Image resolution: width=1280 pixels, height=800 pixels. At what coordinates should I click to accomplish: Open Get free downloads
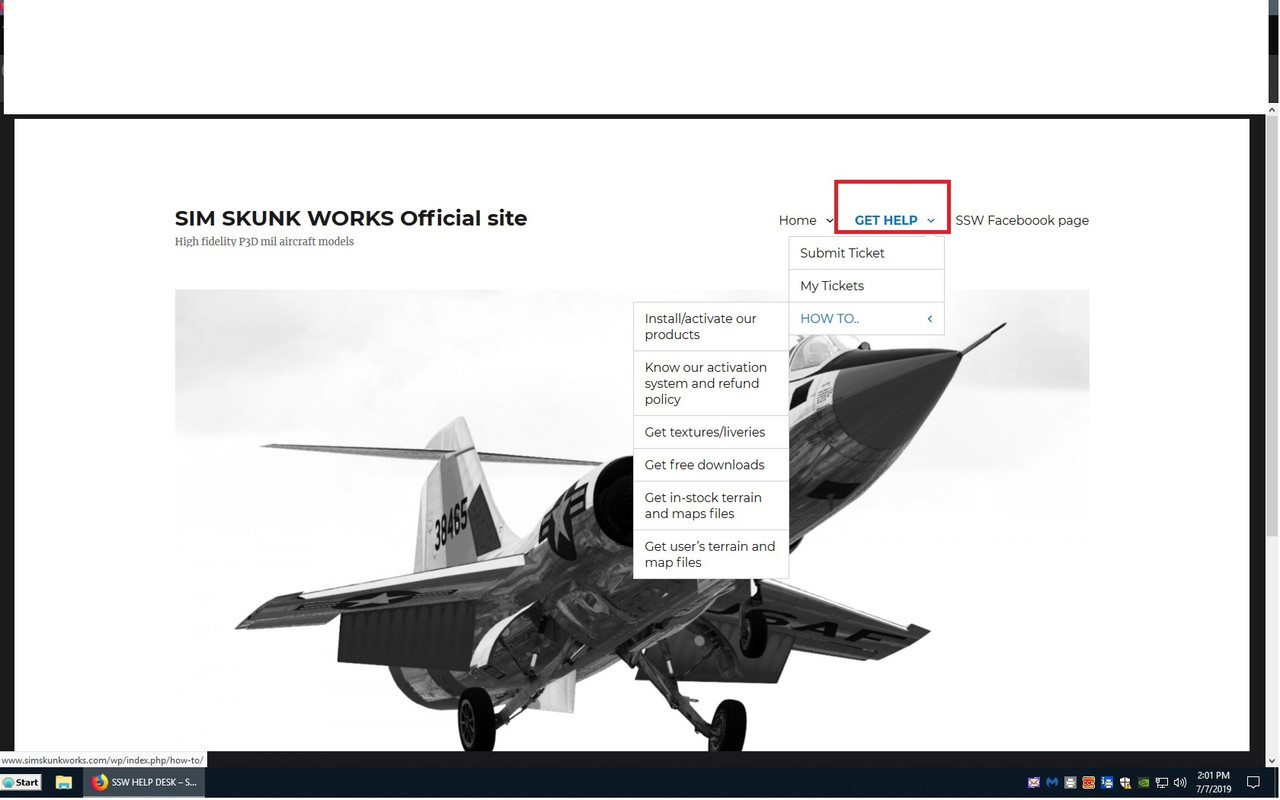pyautogui.click(x=711, y=465)
